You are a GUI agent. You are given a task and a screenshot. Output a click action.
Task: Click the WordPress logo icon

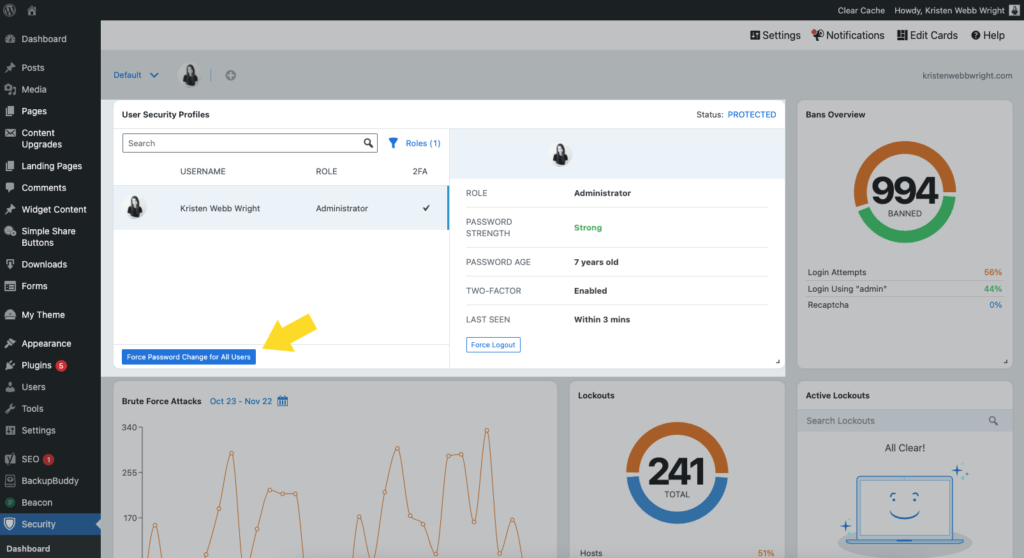[10, 10]
